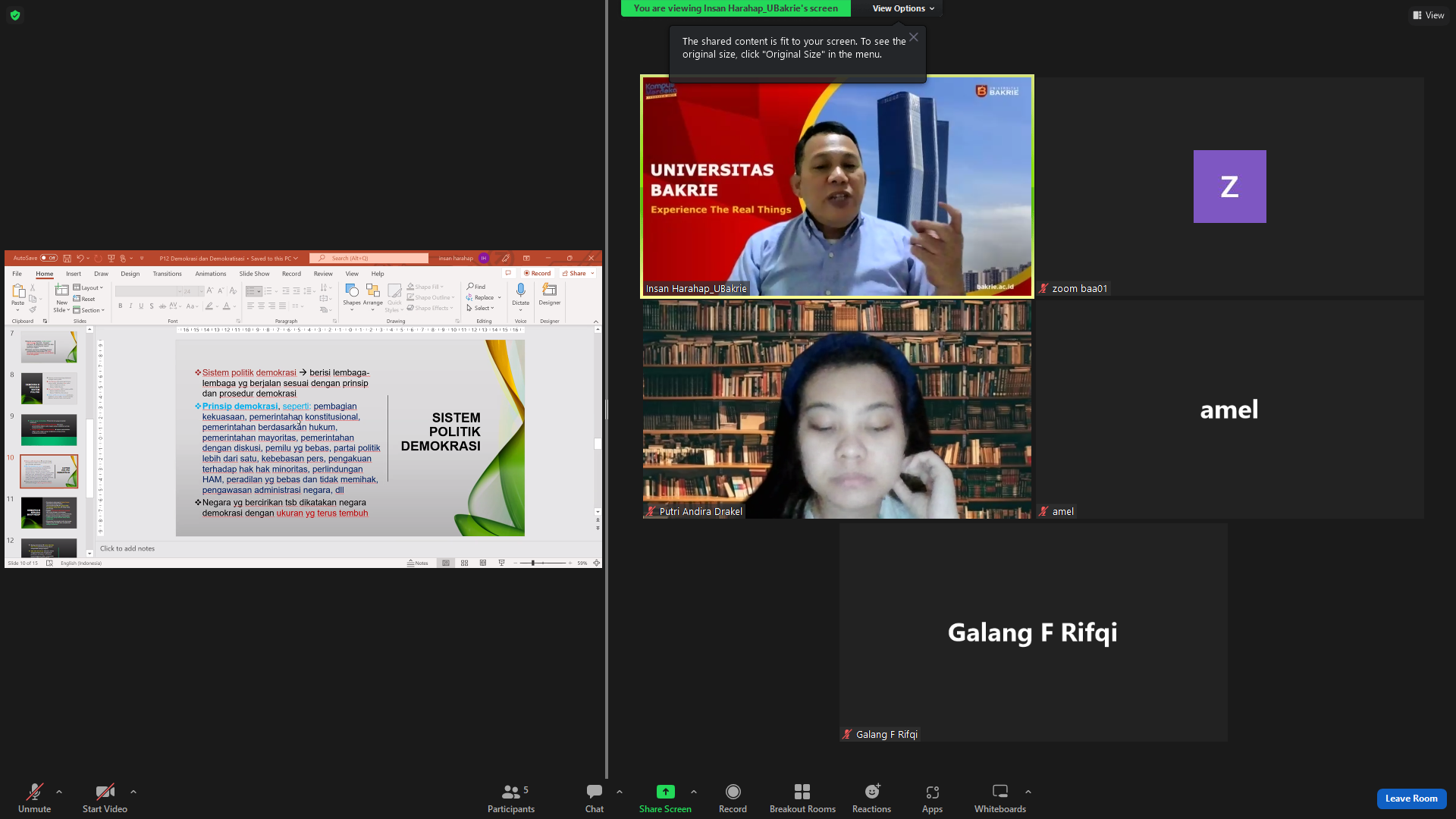Viewport: 1456px width, 819px height.
Task: Click the New Slide icon
Action: coord(62,290)
